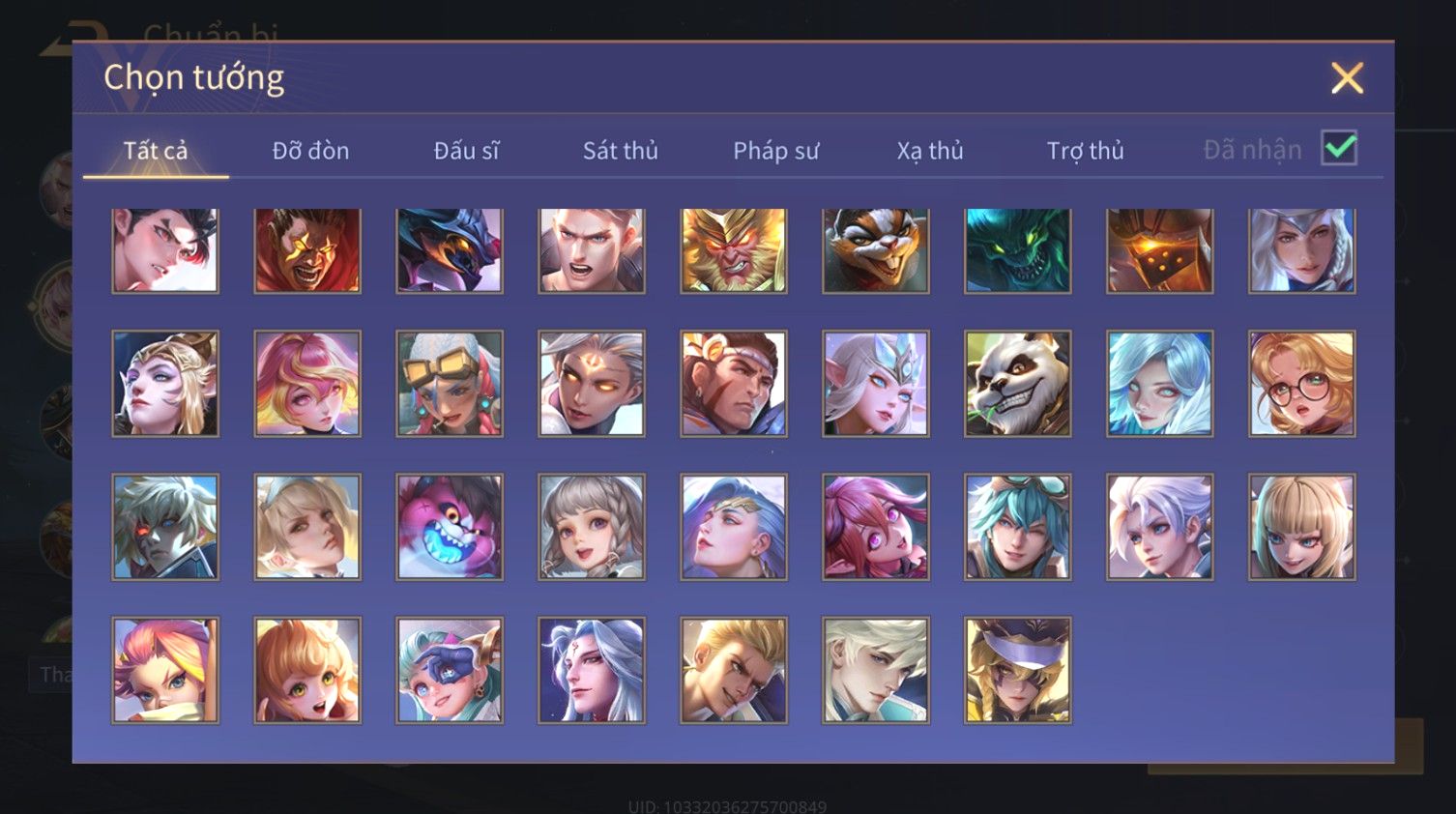Close the Chọn tướng dialog
Image resolution: width=1456 pixels, height=814 pixels.
click(1347, 77)
